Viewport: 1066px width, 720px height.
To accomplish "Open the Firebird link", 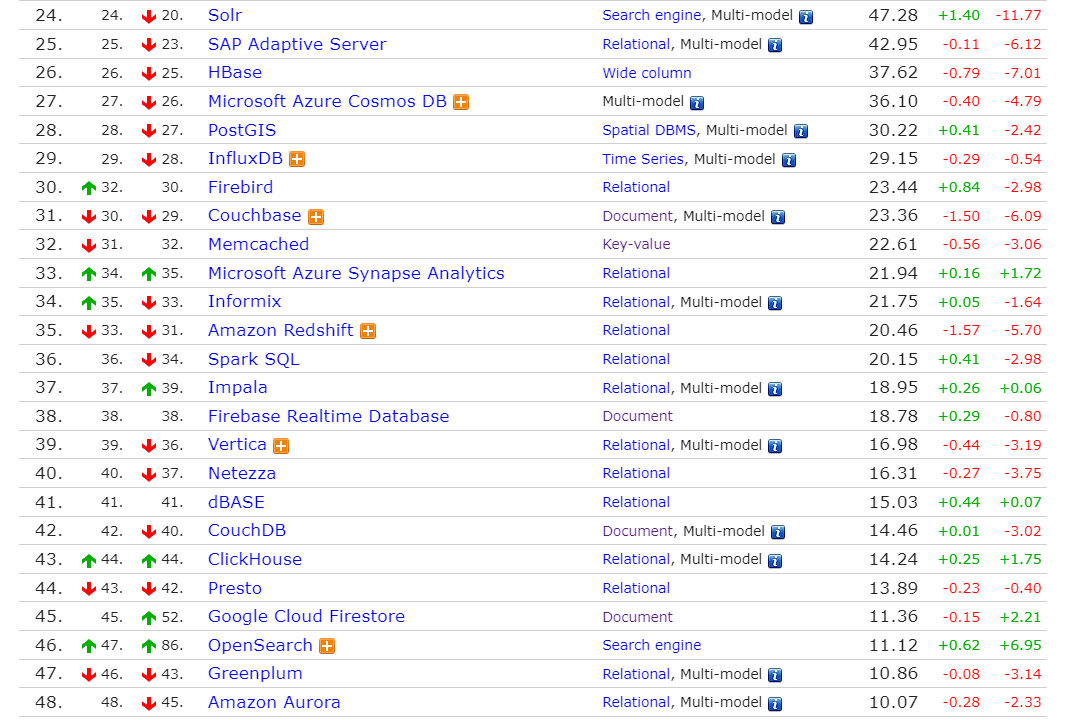I will pos(241,187).
